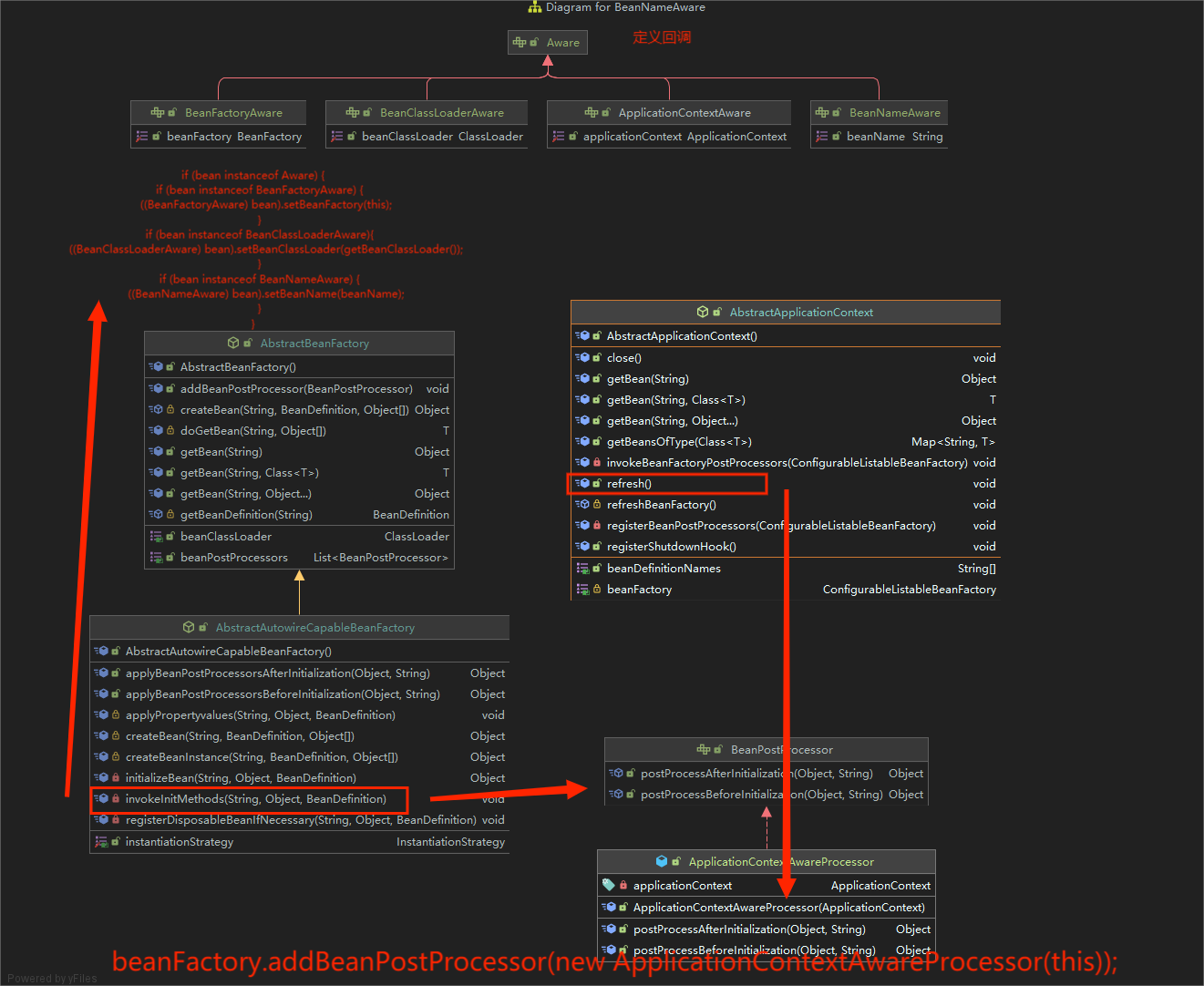Image resolution: width=1204 pixels, height=986 pixels.
Task: Click the beanPostProcessors field row
Action: click(x=299, y=557)
